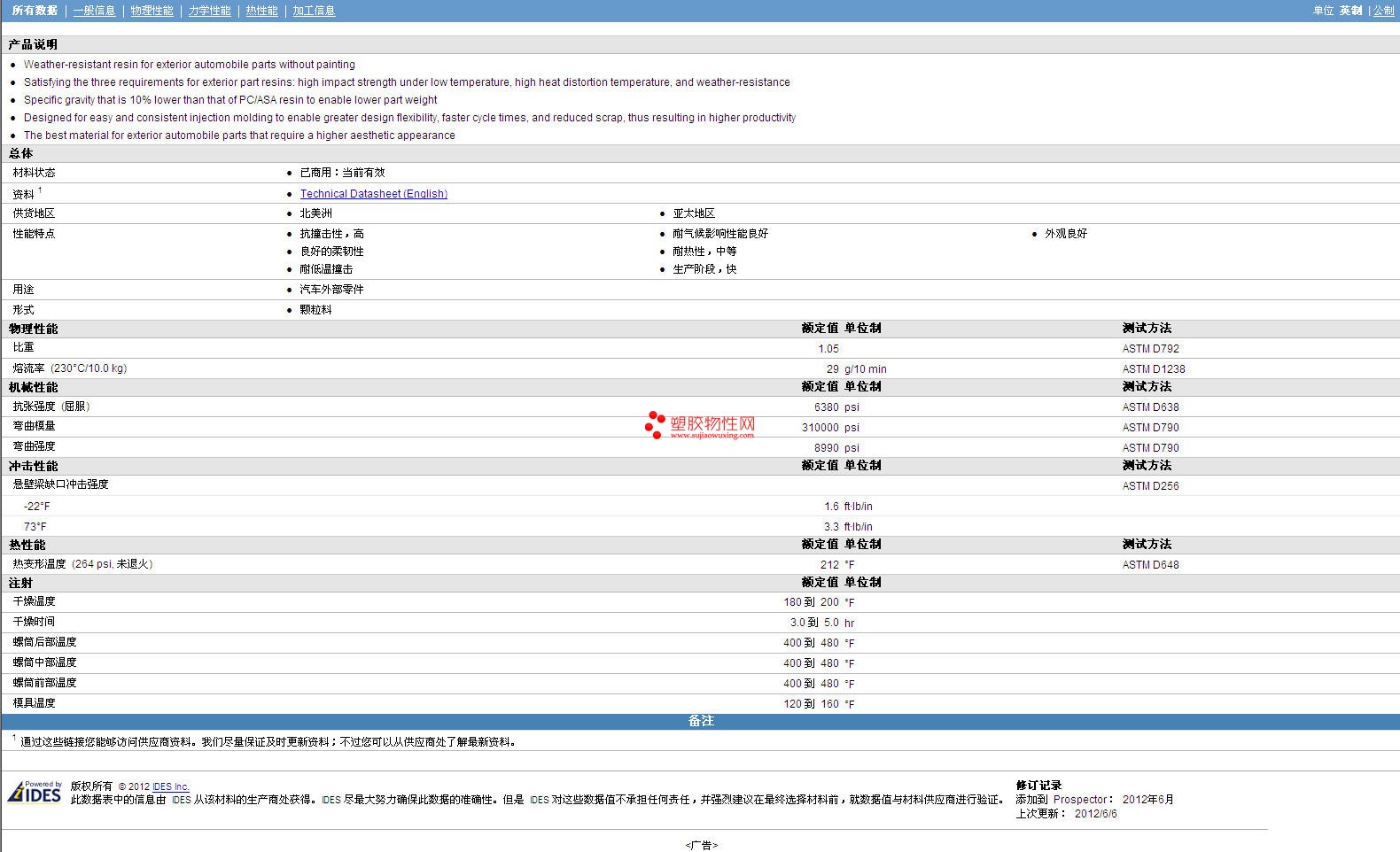Screen dimensions: 1400x852
Task: Visit the IDES Inc. copyright link
Action: pyautogui.click(x=170, y=786)
